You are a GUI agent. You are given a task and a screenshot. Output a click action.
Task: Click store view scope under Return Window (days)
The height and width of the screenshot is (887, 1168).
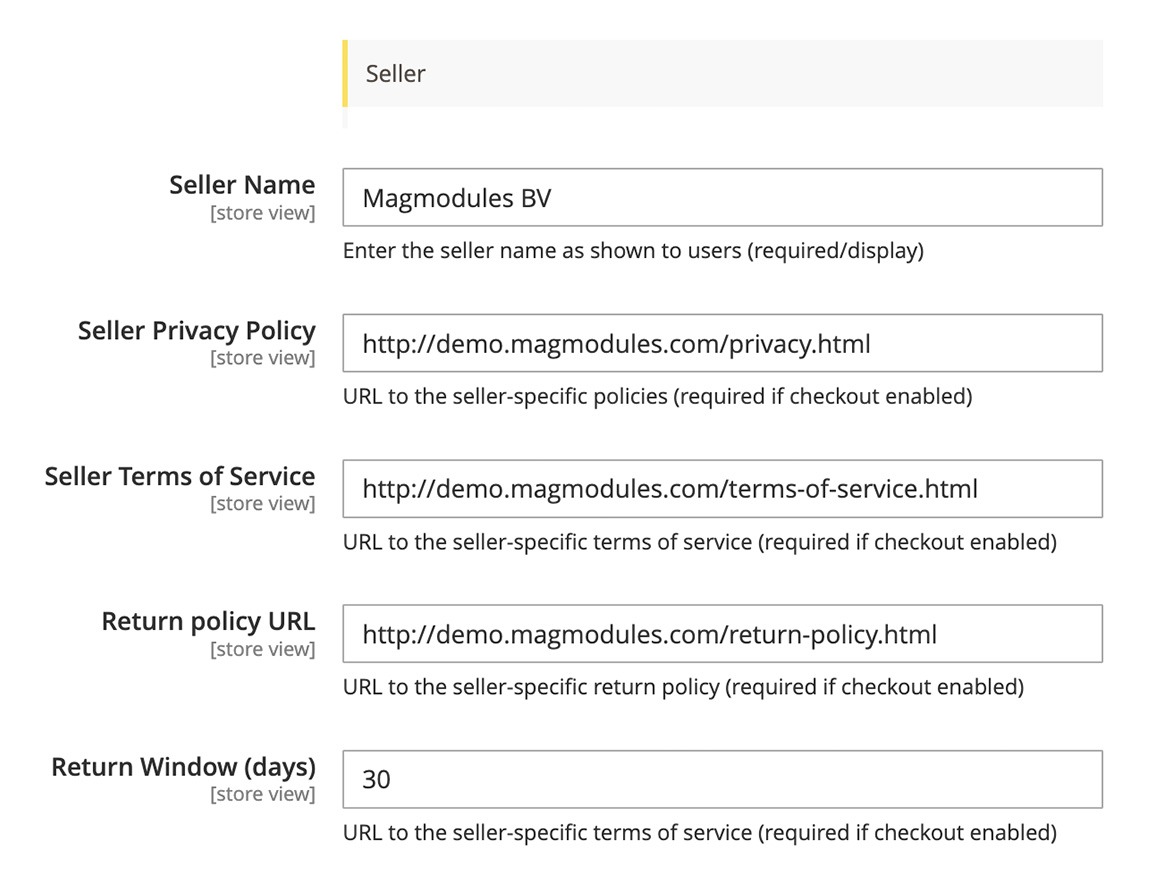click(262, 794)
